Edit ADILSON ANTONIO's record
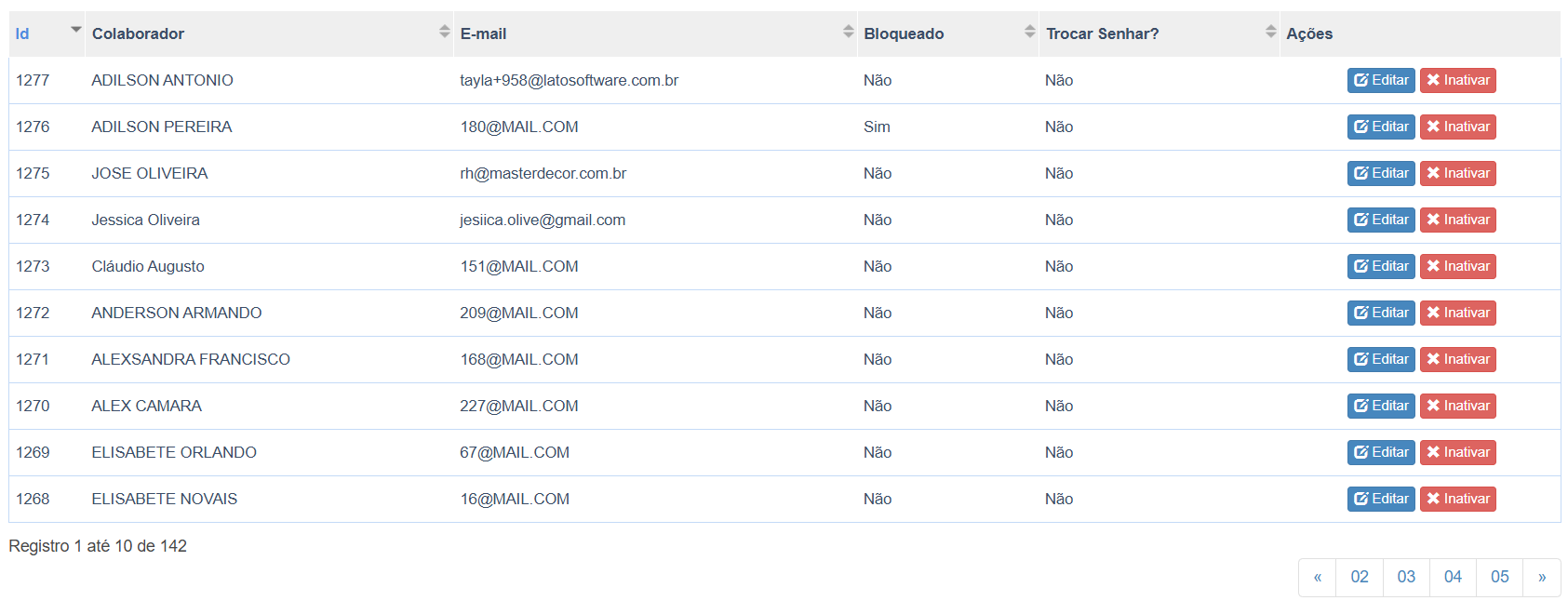Screen dimensions: 1568x614 click(1381, 80)
